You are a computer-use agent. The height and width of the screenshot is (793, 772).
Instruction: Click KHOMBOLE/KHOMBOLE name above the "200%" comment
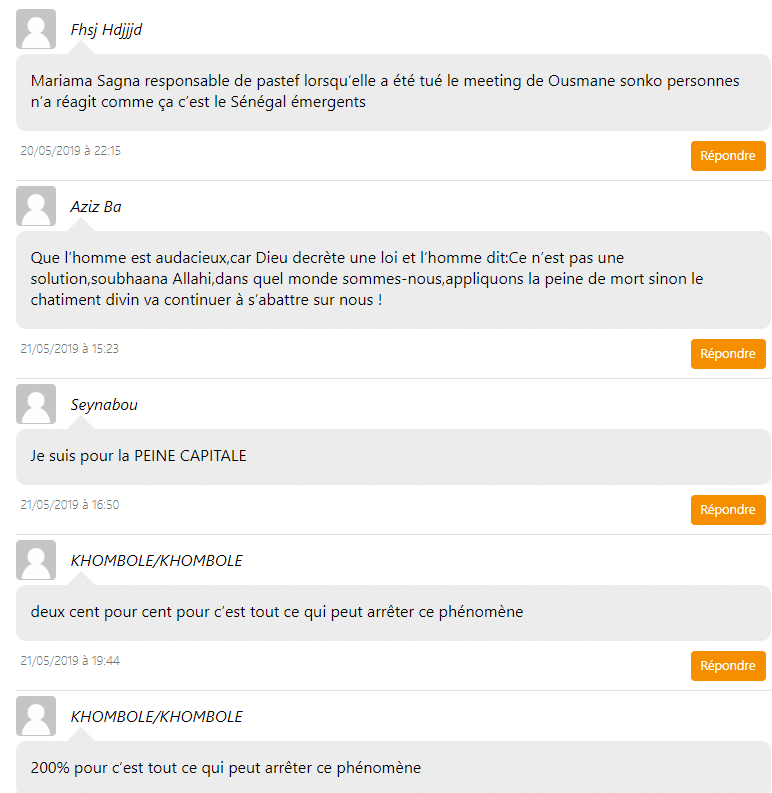[x=157, y=717]
